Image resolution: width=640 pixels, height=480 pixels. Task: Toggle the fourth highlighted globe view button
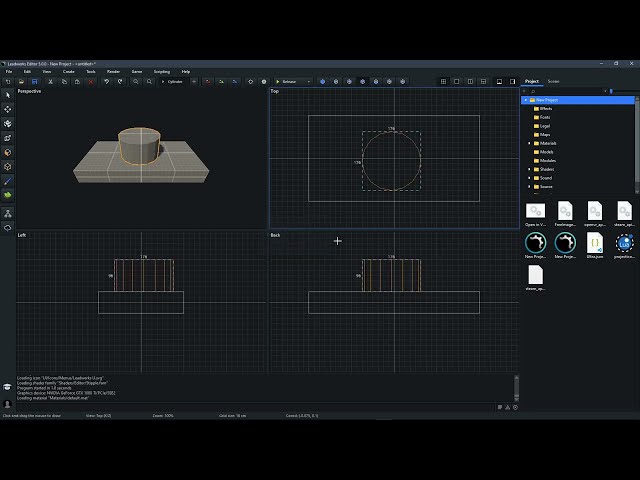pos(362,82)
